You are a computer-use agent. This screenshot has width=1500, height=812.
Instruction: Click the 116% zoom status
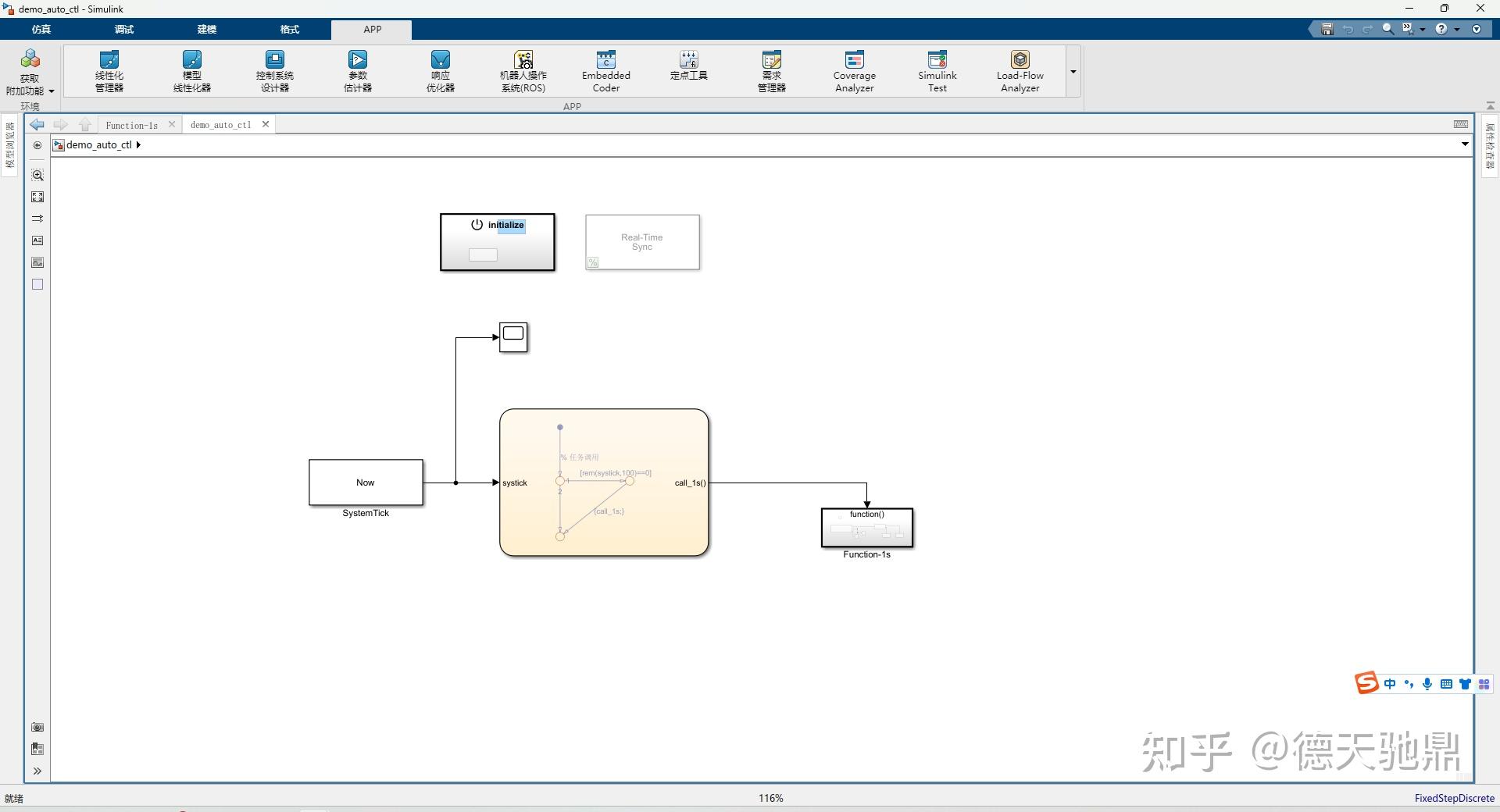point(770,798)
